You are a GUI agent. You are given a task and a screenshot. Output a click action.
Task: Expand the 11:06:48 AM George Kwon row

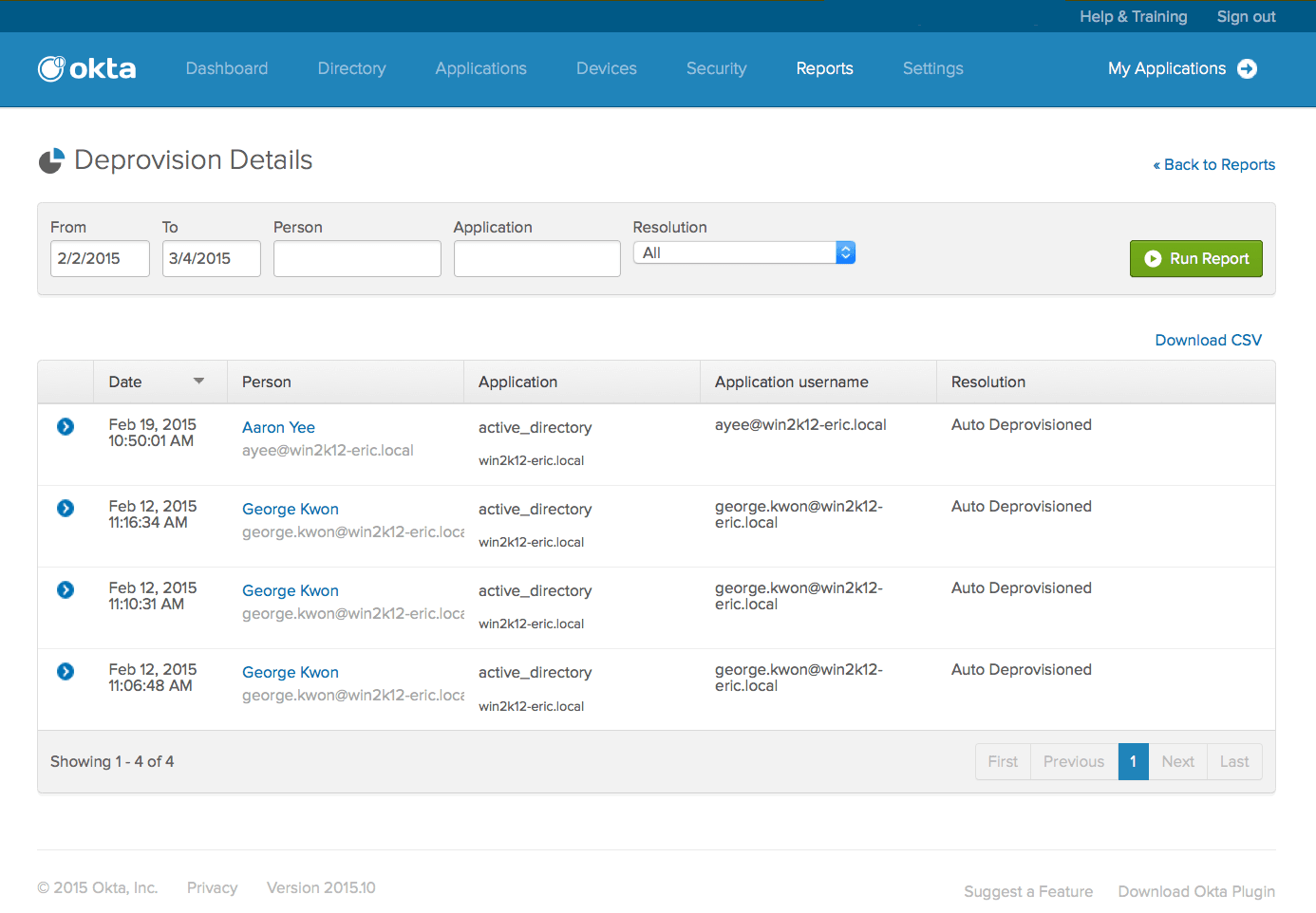click(x=66, y=672)
